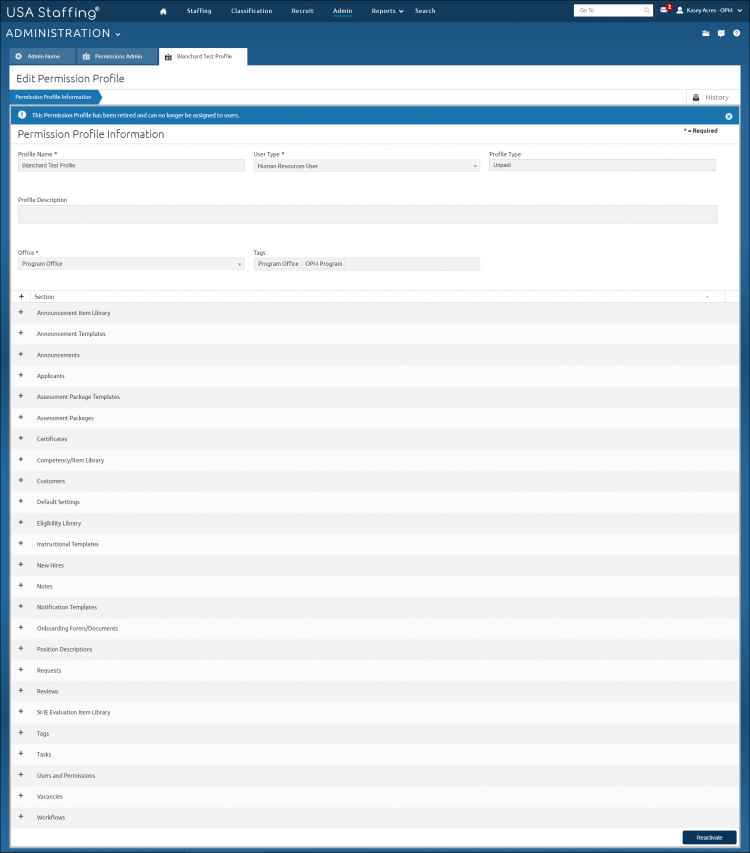
Task: Click the Go To search box
Action: click(613, 10)
